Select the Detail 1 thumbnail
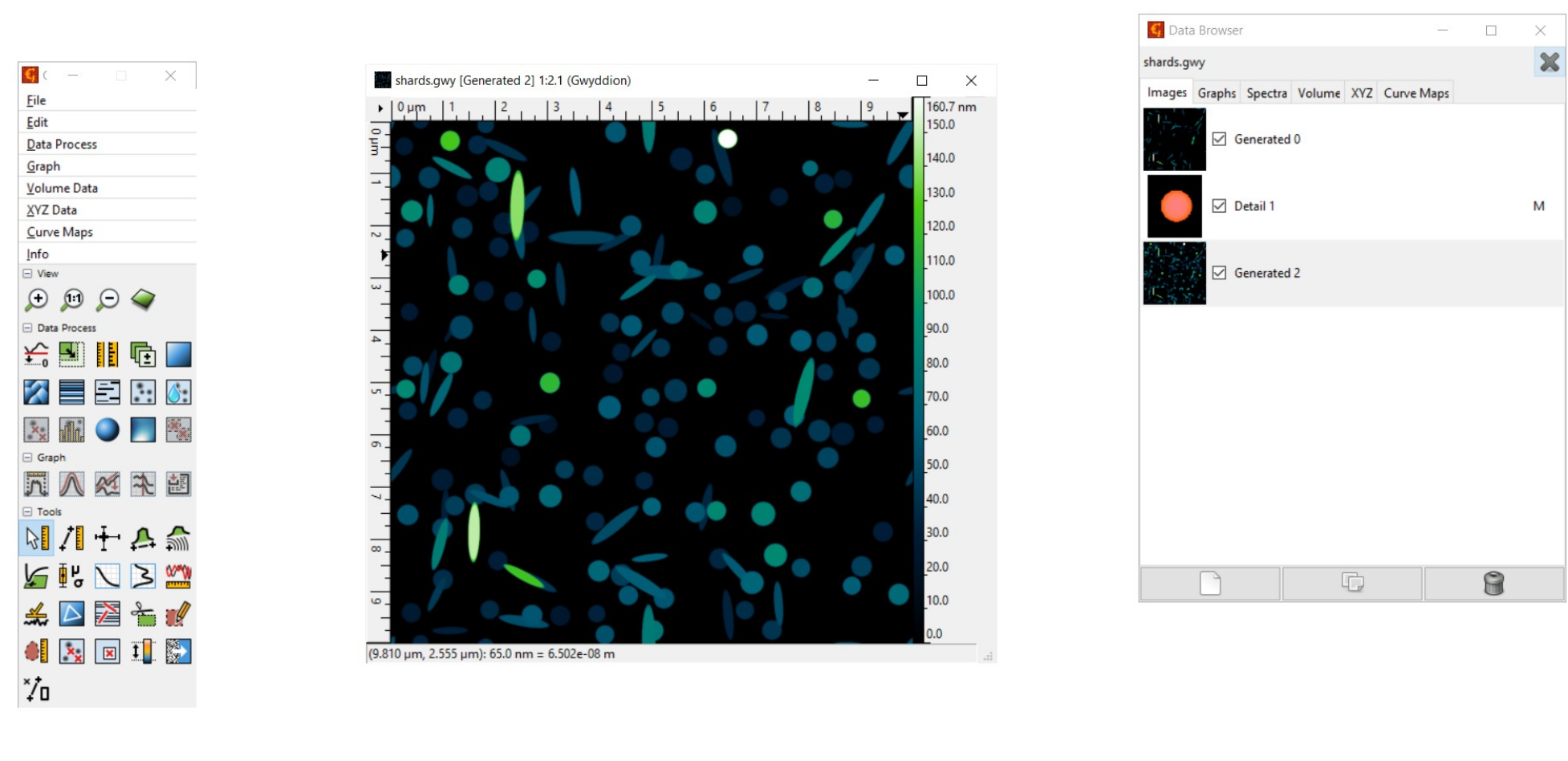Image resolution: width=1568 pixels, height=761 pixels. point(1175,206)
